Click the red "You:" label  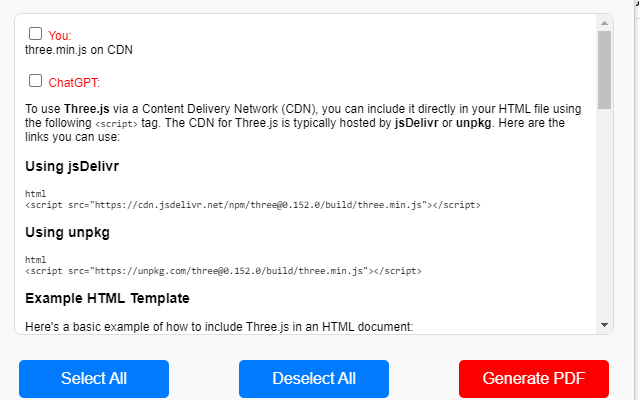[60, 35]
